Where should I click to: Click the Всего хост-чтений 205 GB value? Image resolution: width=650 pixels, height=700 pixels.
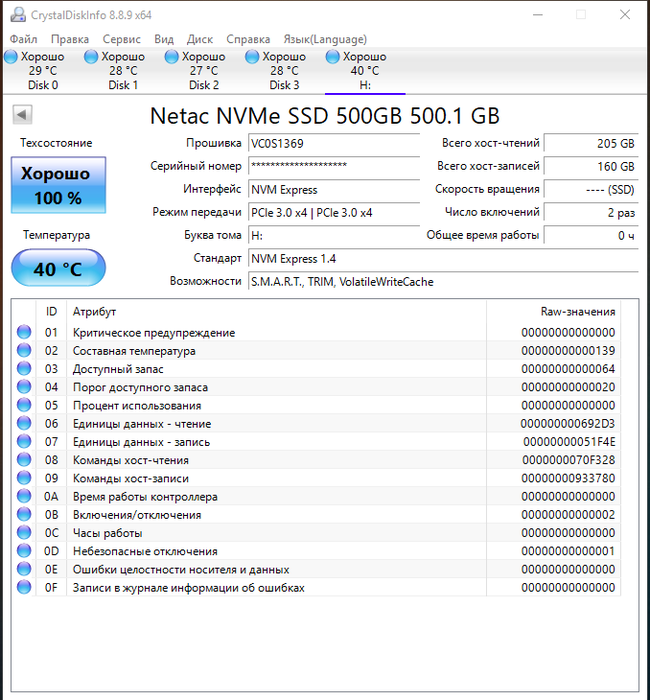[591, 144]
